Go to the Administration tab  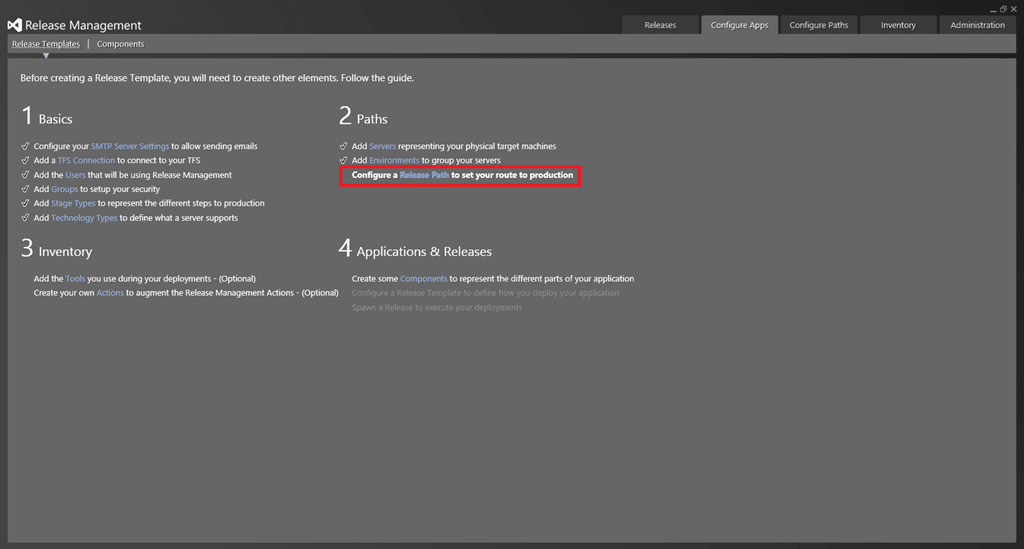pos(978,25)
